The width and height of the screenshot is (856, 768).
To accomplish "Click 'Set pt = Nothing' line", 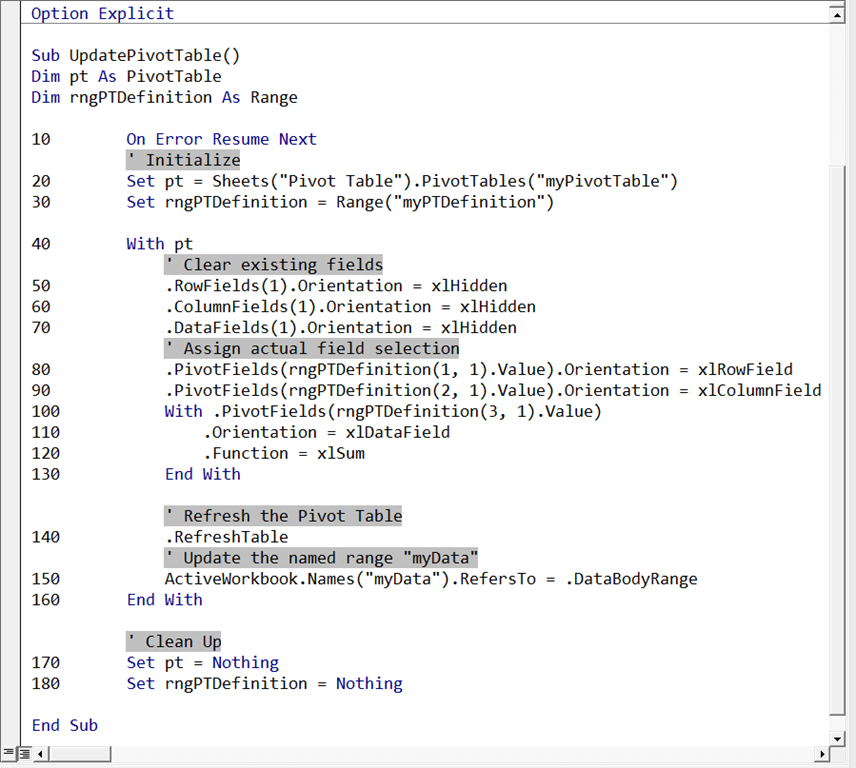I will pyautogui.click(x=203, y=663).
